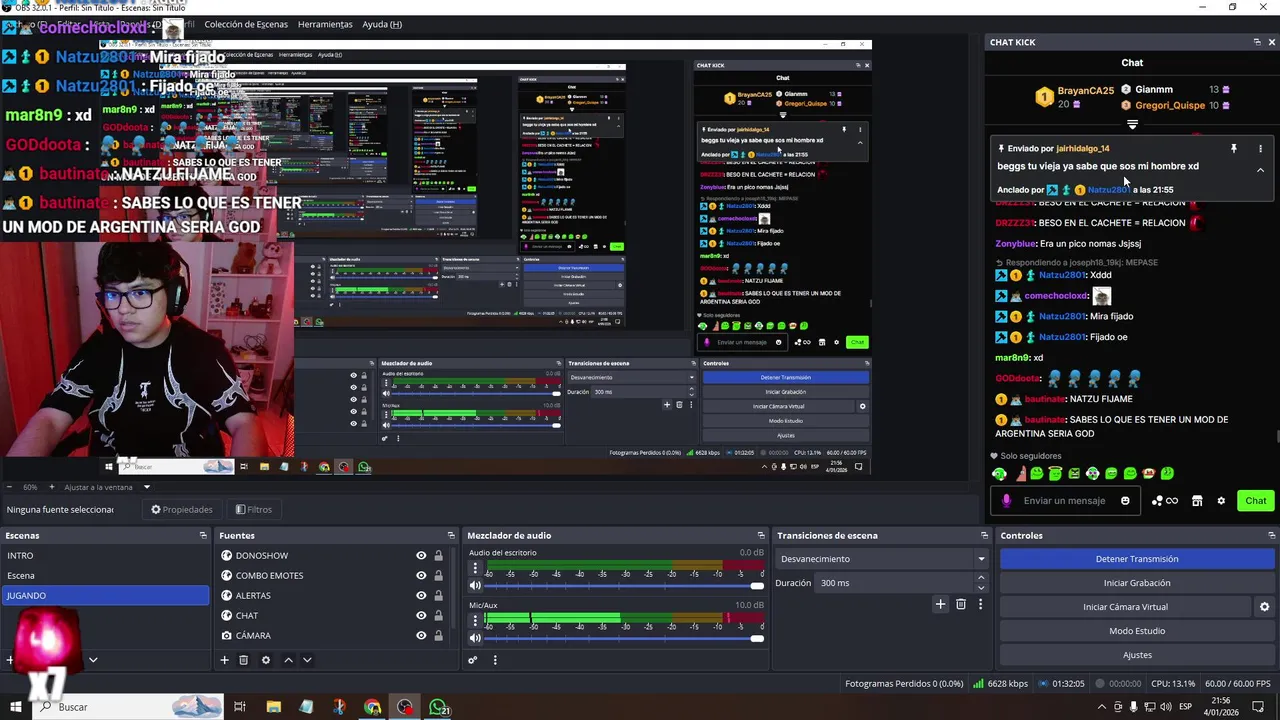Open Ajustes settings
Viewport: 1280px width, 720px height.
click(x=1137, y=655)
